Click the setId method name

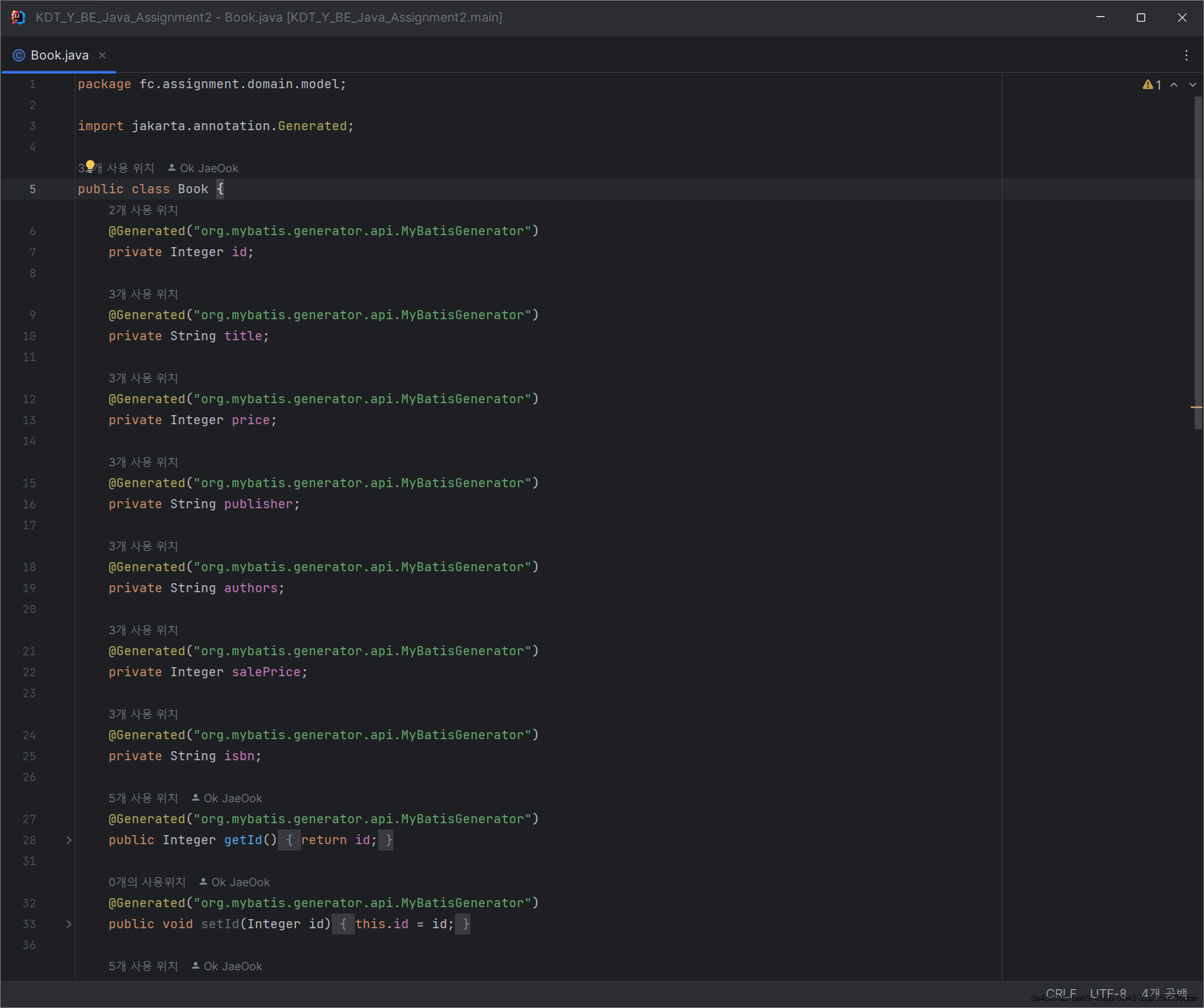tap(220, 924)
